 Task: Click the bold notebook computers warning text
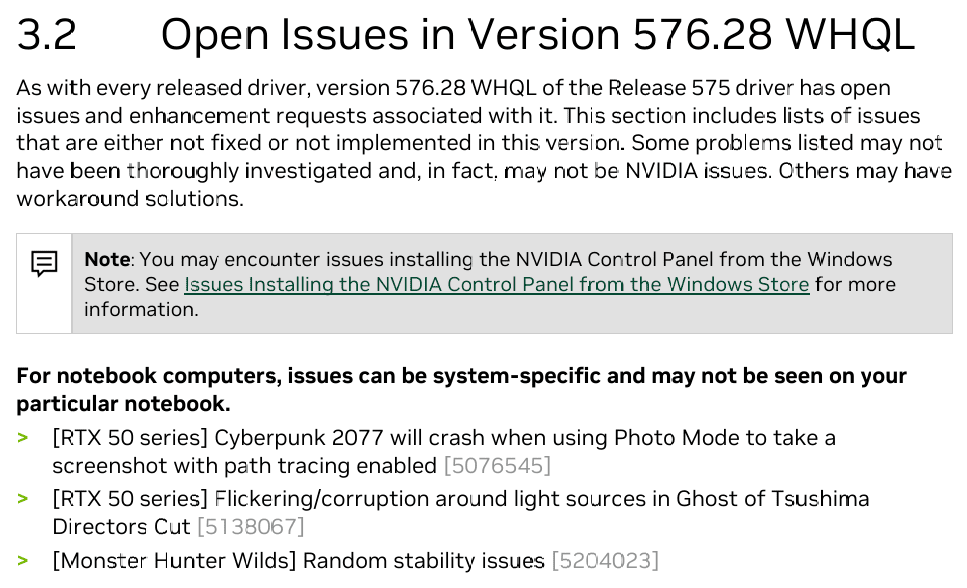pyautogui.click(x=461, y=389)
